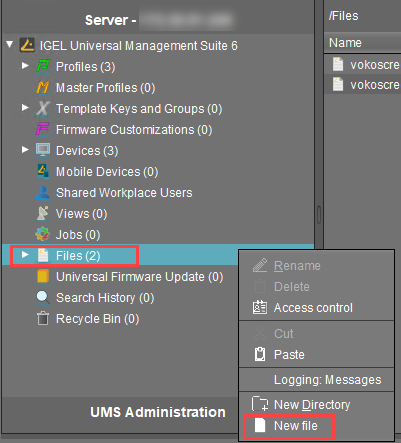Click the Template Keys and Groups X icon

click(x=43, y=108)
